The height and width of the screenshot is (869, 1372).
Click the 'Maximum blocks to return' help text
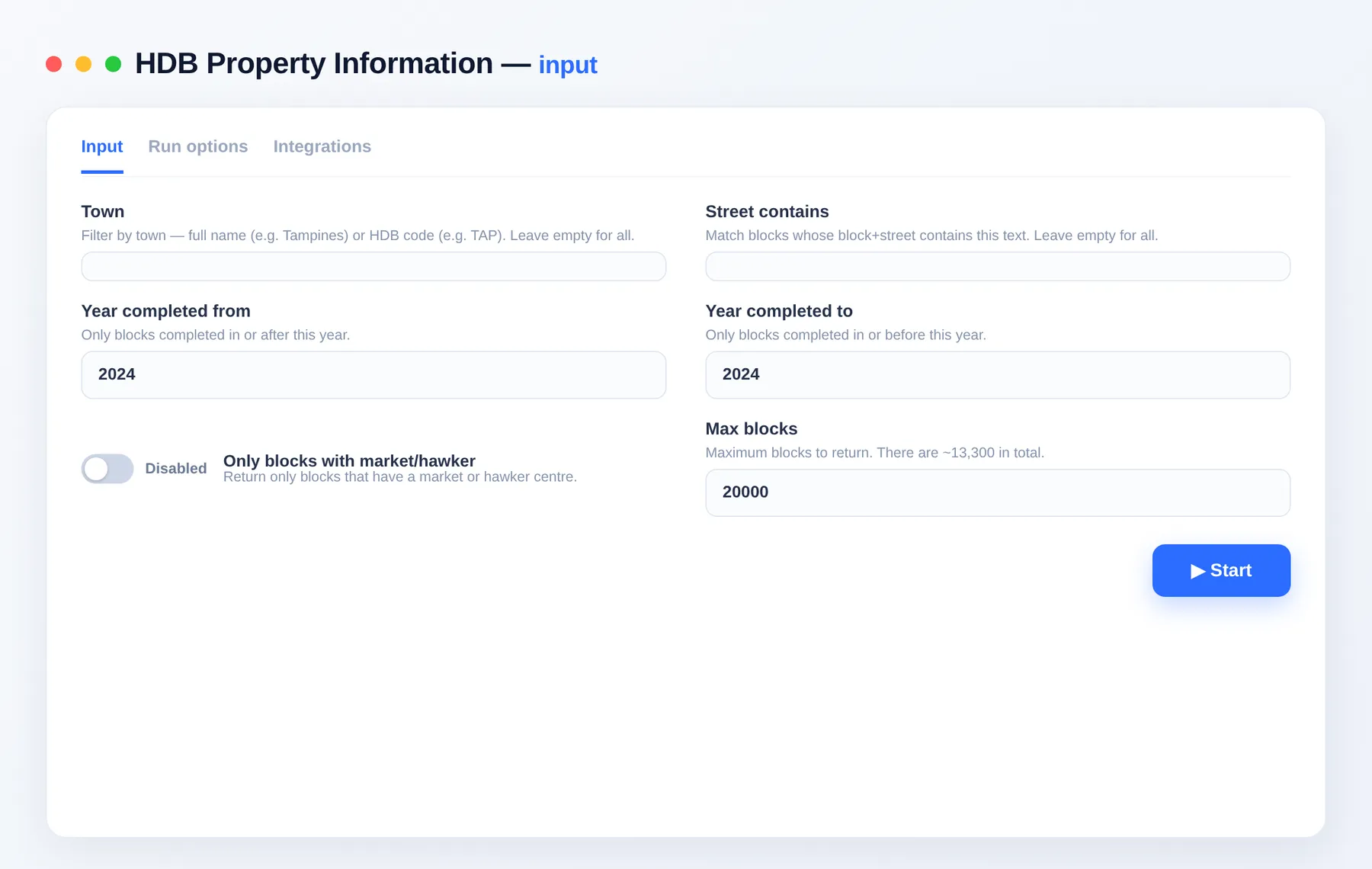[x=875, y=453]
